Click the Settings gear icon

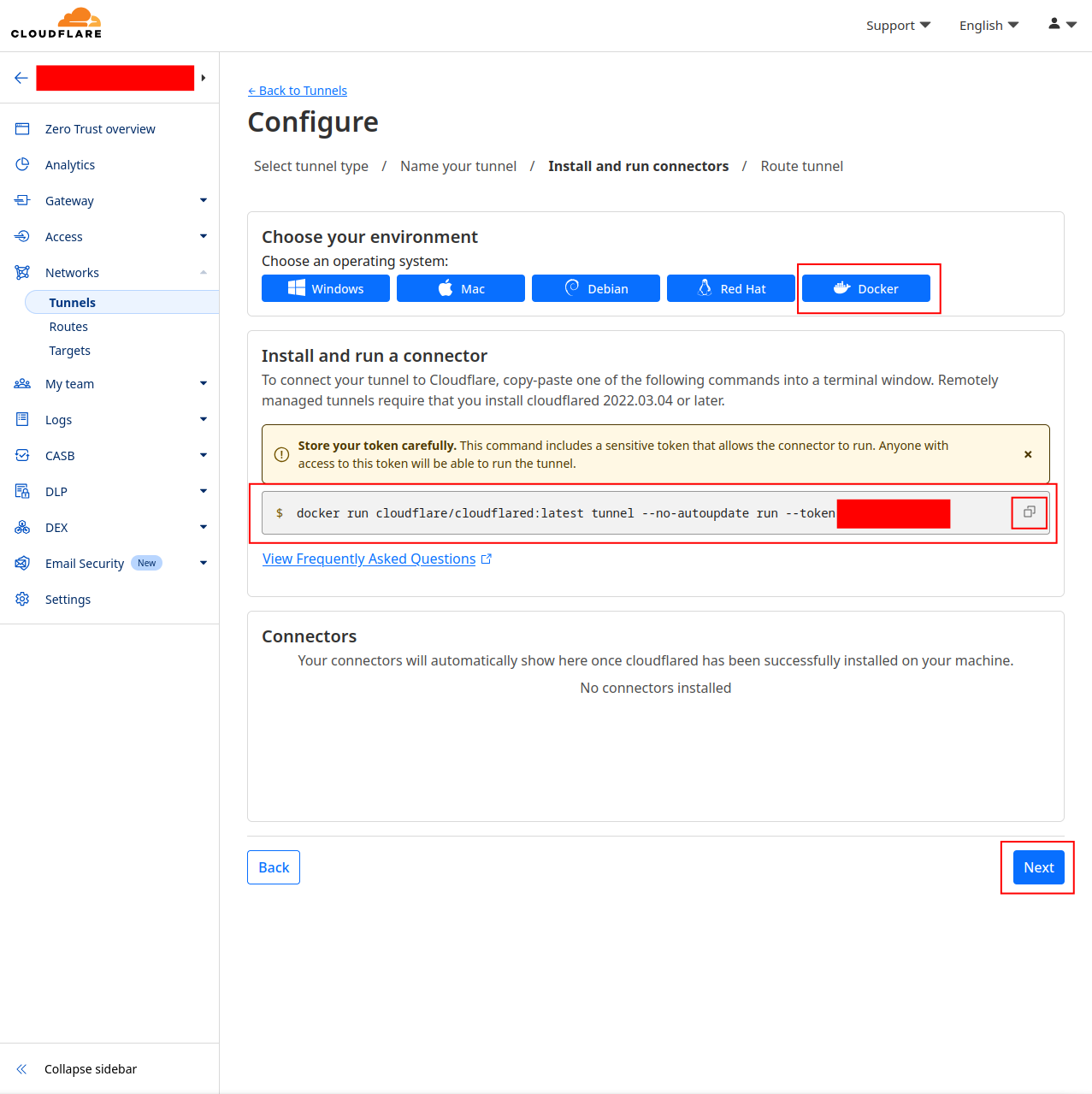point(22,599)
